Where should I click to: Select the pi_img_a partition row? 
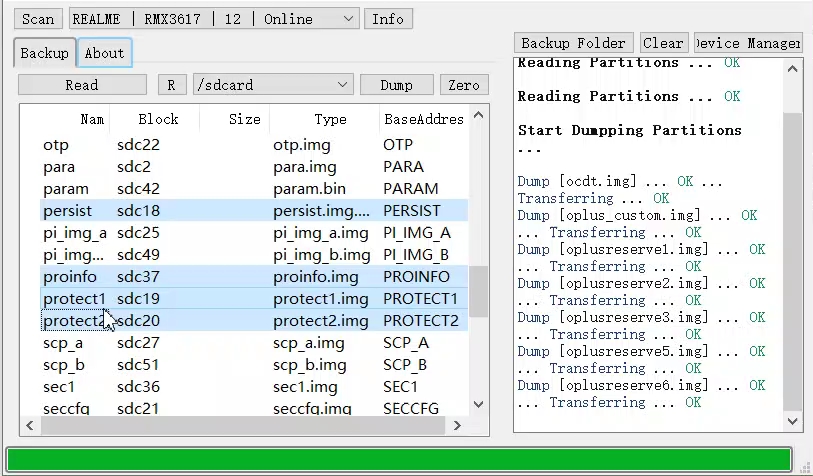click(254, 233)
